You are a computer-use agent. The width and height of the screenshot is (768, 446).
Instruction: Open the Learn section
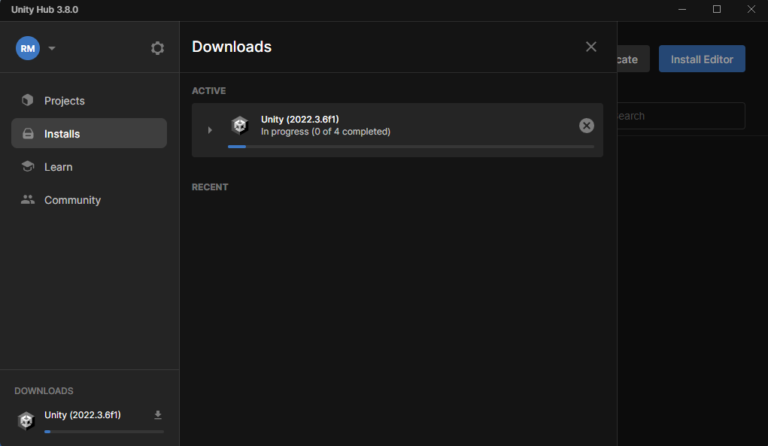coord(58,167)
